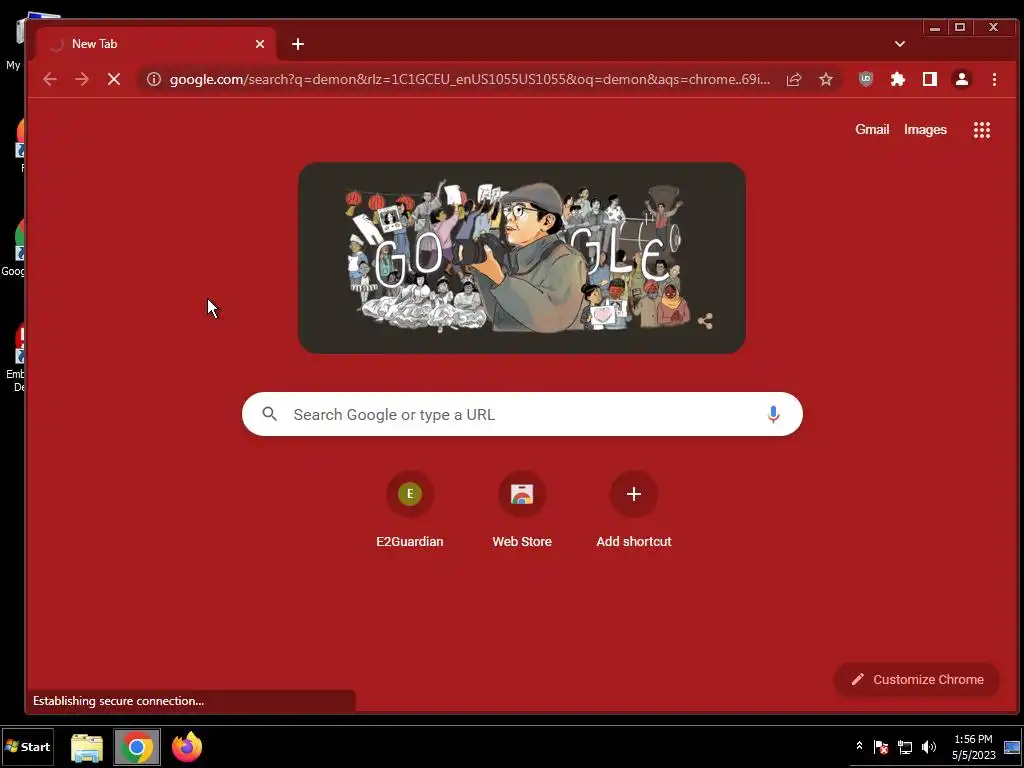Open the taskbar clock and date
The width and height of the screenshot is (1024, 768).
coord(973,747)
